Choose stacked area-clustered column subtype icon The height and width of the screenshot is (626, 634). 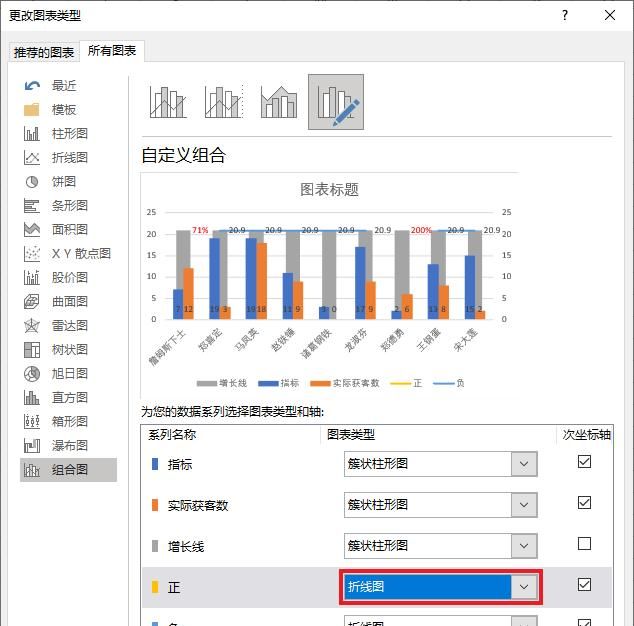coord(279,102)
